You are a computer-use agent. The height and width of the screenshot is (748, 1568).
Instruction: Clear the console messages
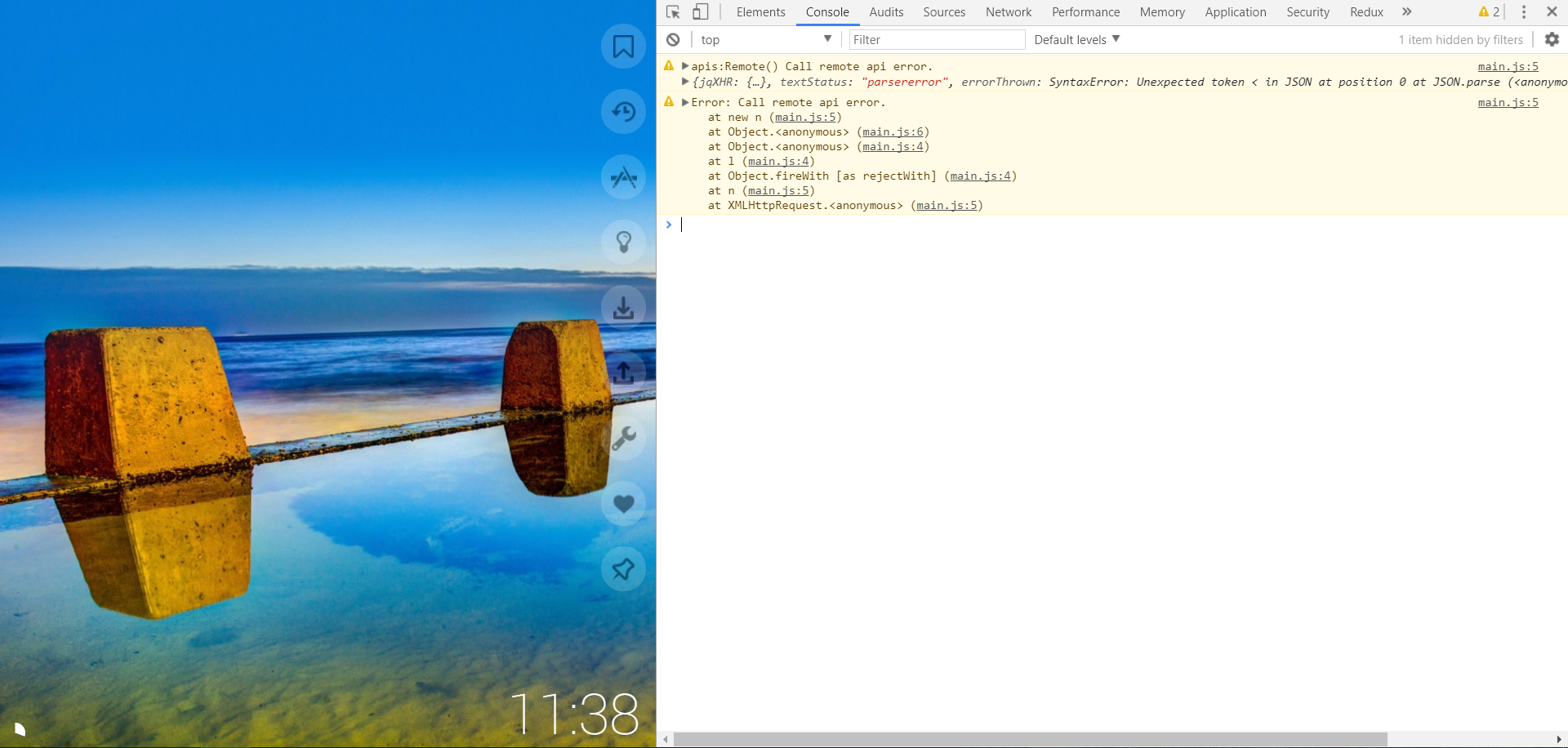(x=674, y=39)
